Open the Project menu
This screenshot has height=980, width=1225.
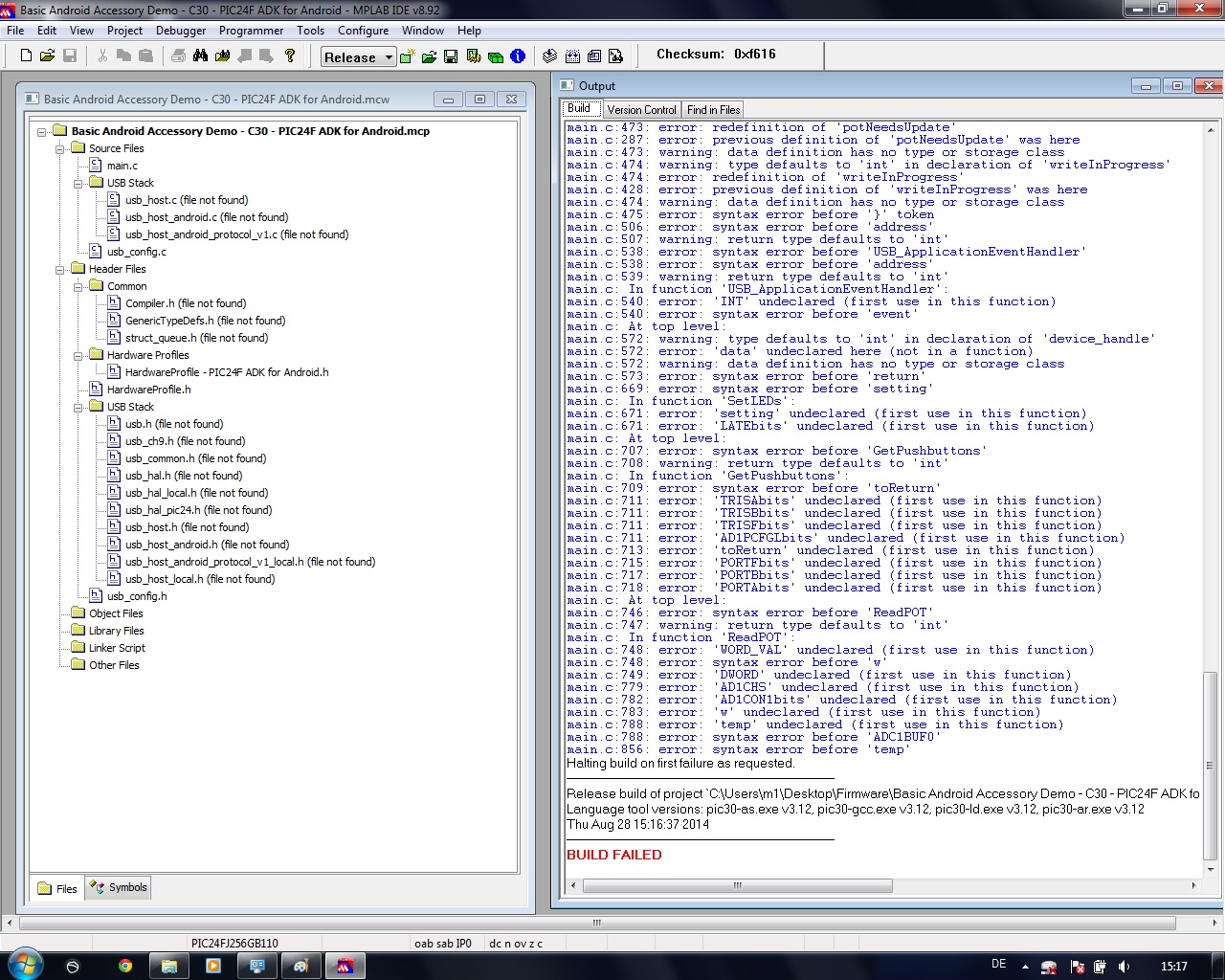click(124, 31)
